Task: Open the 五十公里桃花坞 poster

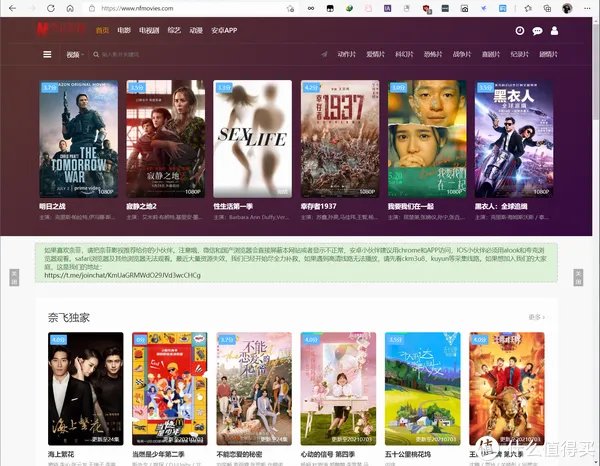Action: click(422, 388)
